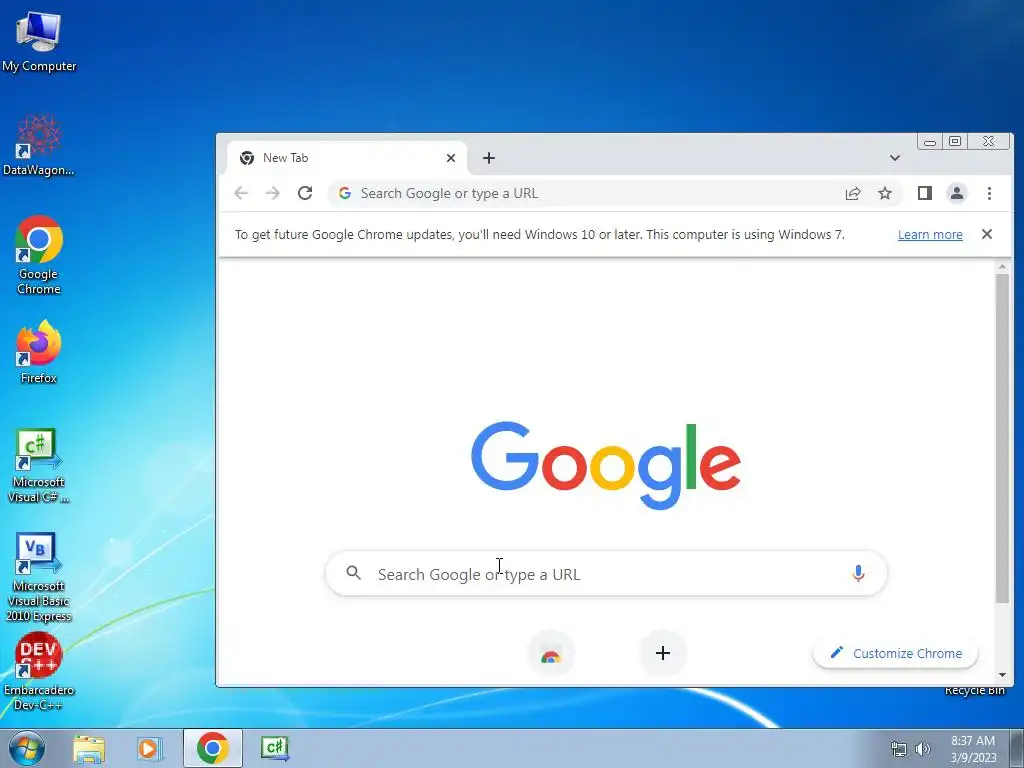Launch Windows Media Player from taskbar
The width and height of the screenshot is (1024, 768).
click(x=150, y=748)
